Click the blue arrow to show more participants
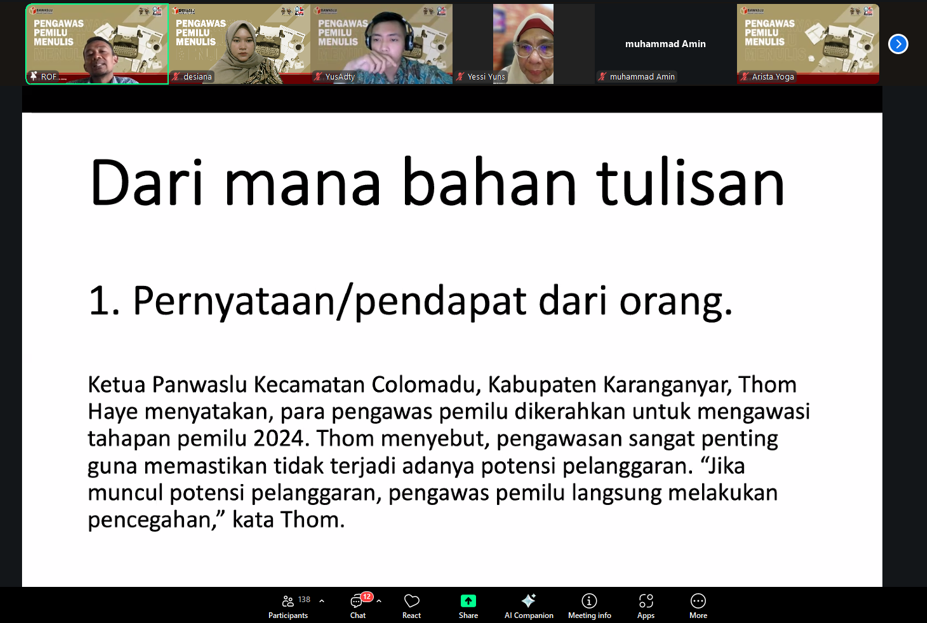927x623 pixels. (x=897, y=43)
